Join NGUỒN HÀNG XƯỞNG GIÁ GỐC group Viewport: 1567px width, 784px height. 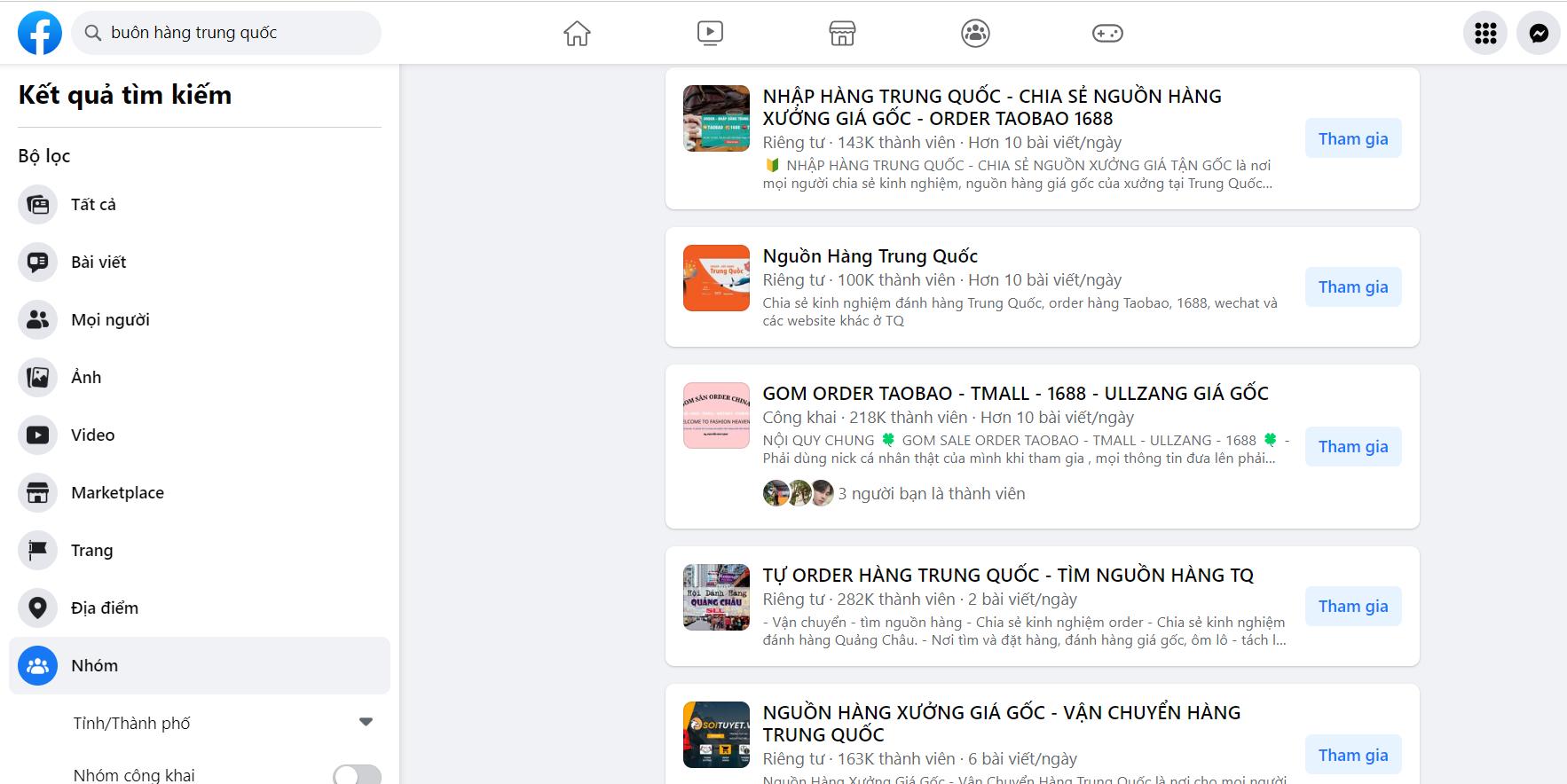1353,755
